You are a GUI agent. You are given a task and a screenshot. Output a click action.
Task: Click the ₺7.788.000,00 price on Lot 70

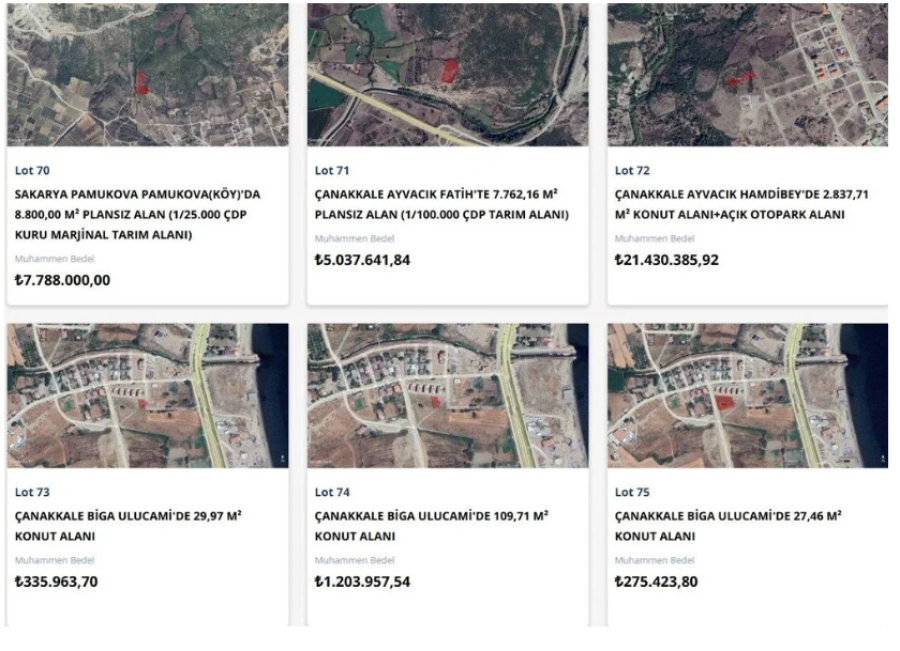tap(63, 280)
